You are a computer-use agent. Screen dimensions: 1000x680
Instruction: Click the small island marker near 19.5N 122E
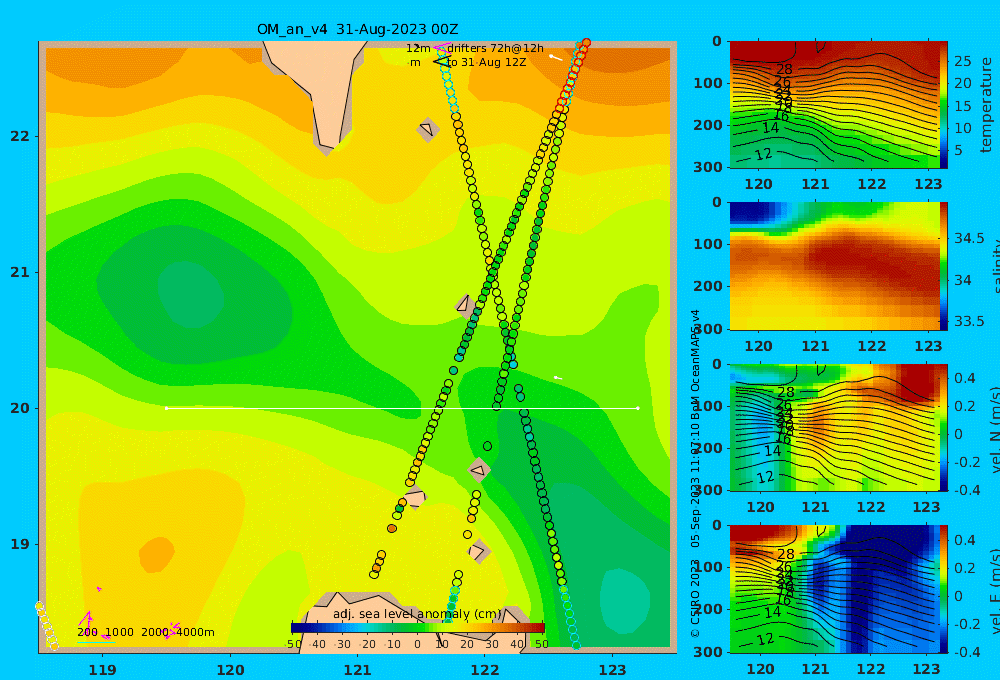(479, 470)
